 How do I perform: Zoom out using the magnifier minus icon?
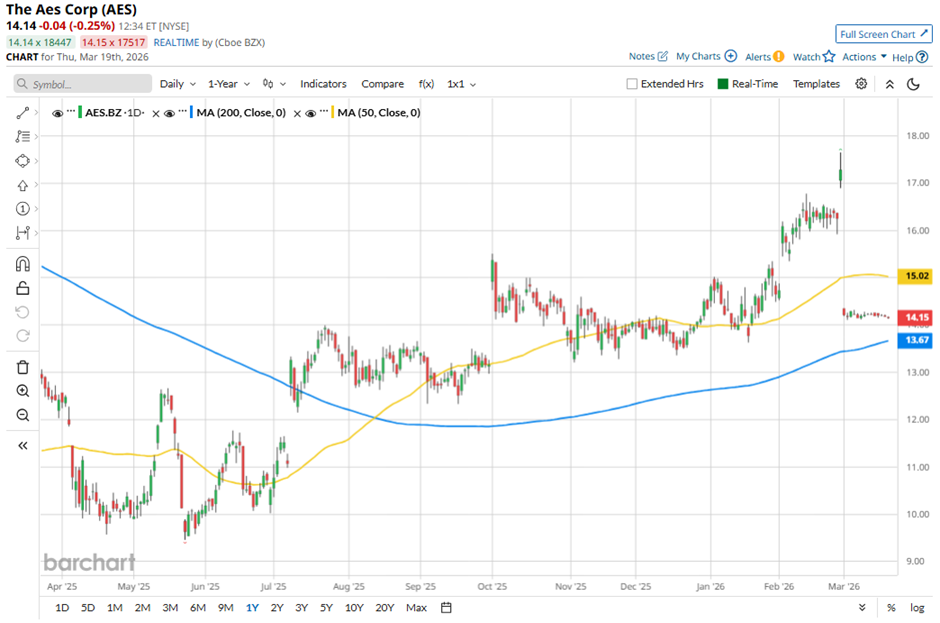pos(23,415)
